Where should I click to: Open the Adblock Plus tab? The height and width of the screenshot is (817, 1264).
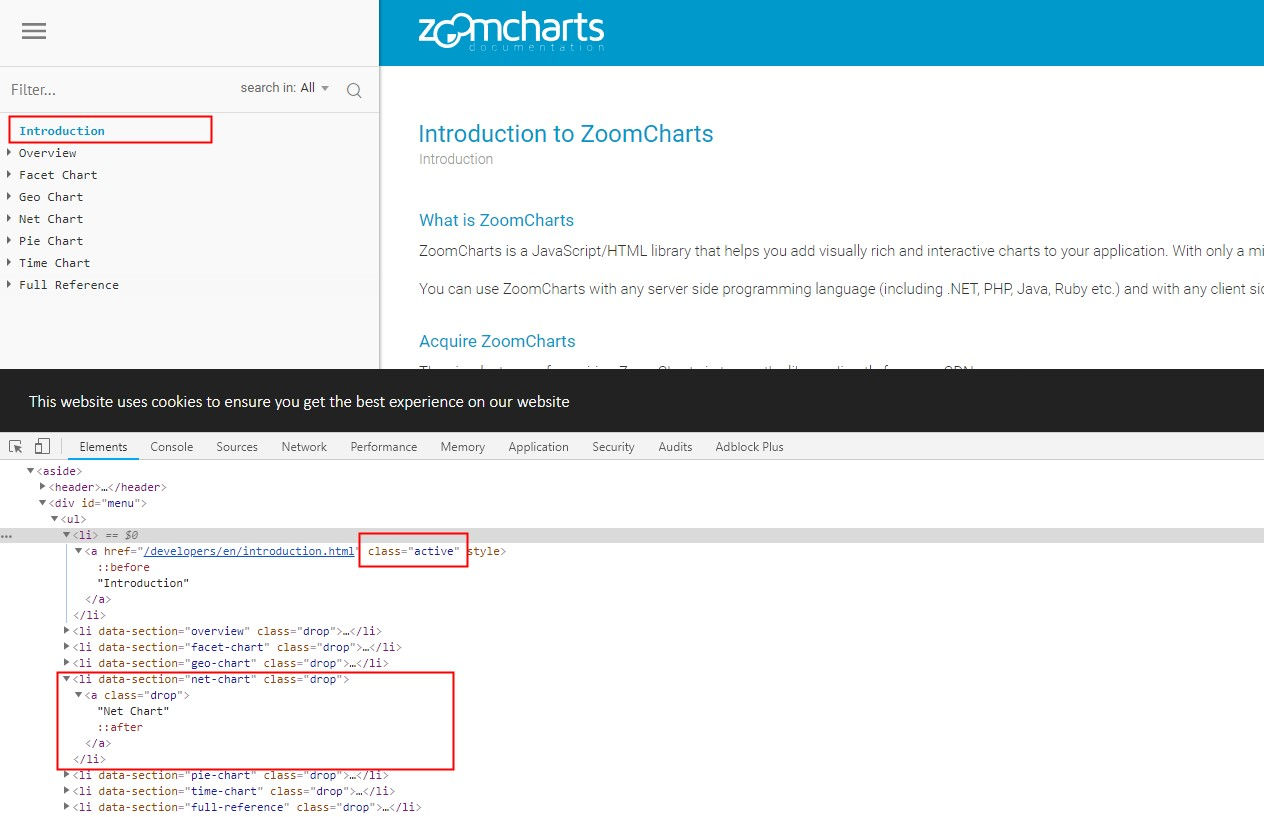(749, 447)
